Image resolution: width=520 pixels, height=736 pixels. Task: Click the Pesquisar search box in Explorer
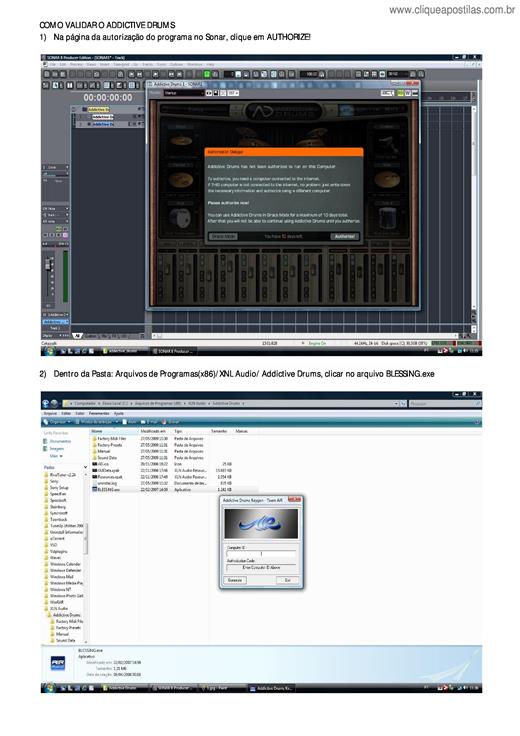445,404
